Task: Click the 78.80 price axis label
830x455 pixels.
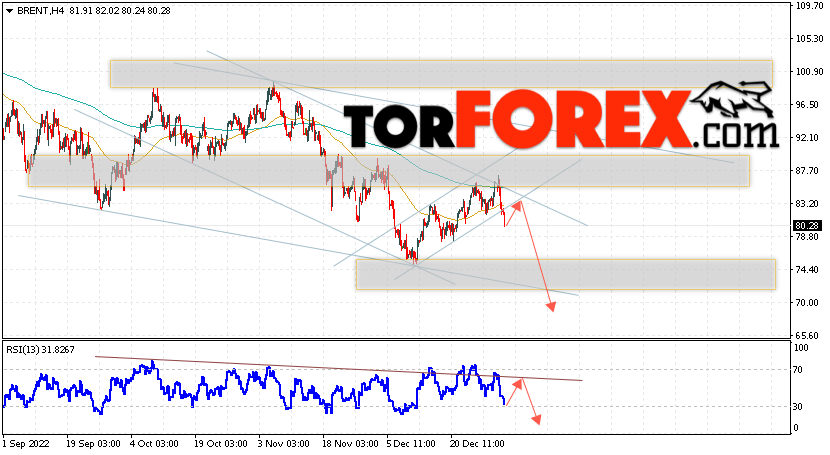Action: point(809,236)
